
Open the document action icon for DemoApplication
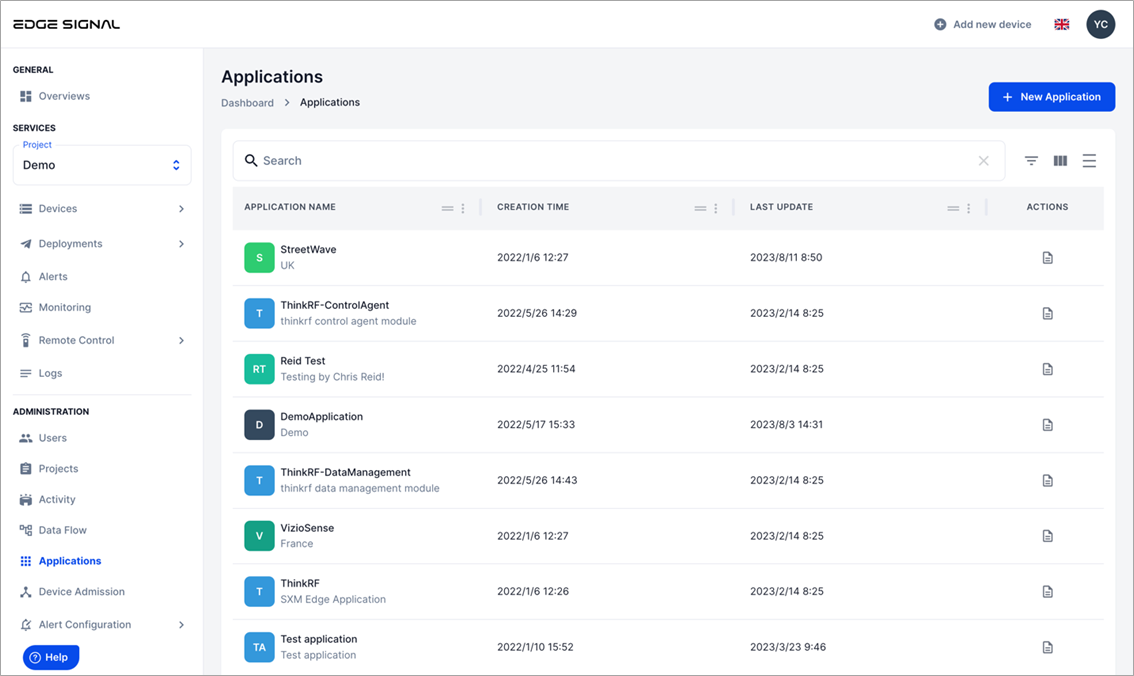point(1047,424)
